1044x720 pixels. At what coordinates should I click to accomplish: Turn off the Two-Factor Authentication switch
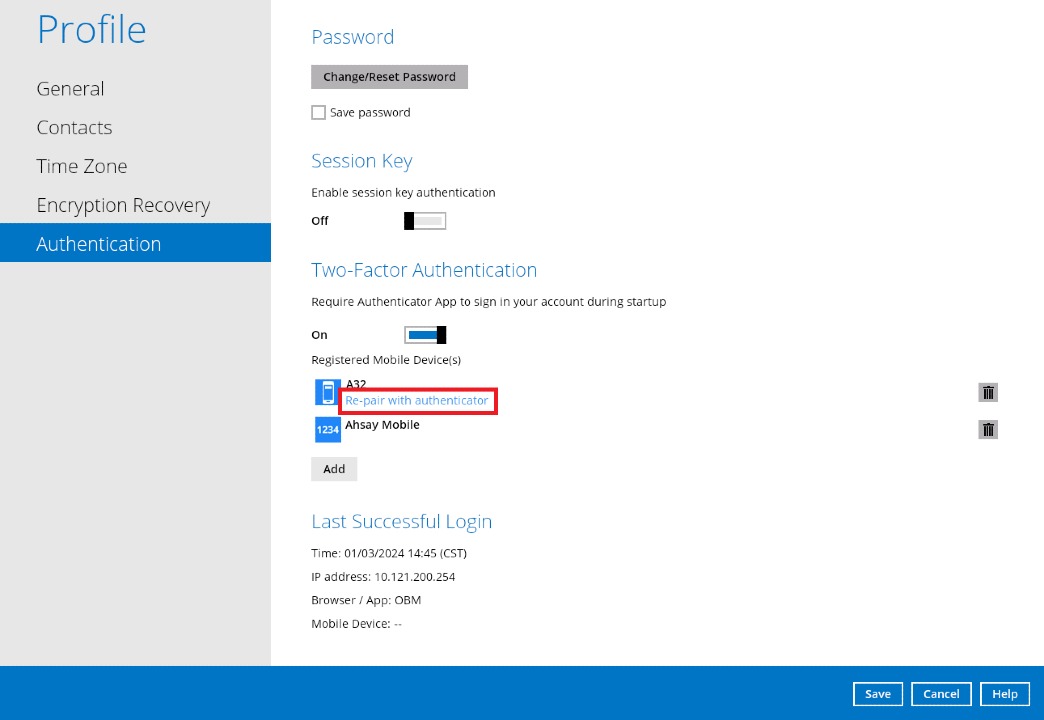pos(424,335)
